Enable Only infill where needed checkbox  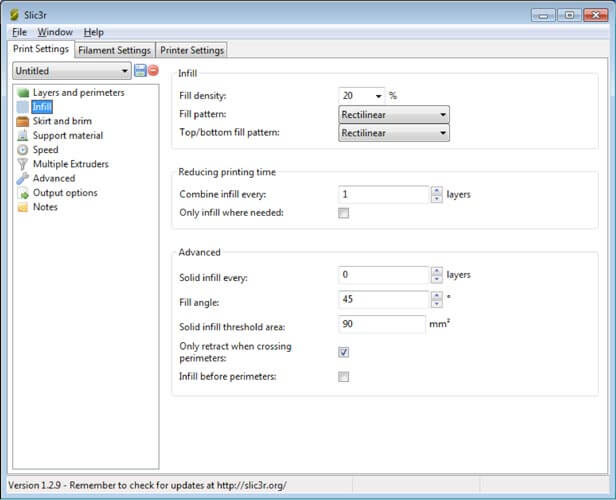(343, 213)
